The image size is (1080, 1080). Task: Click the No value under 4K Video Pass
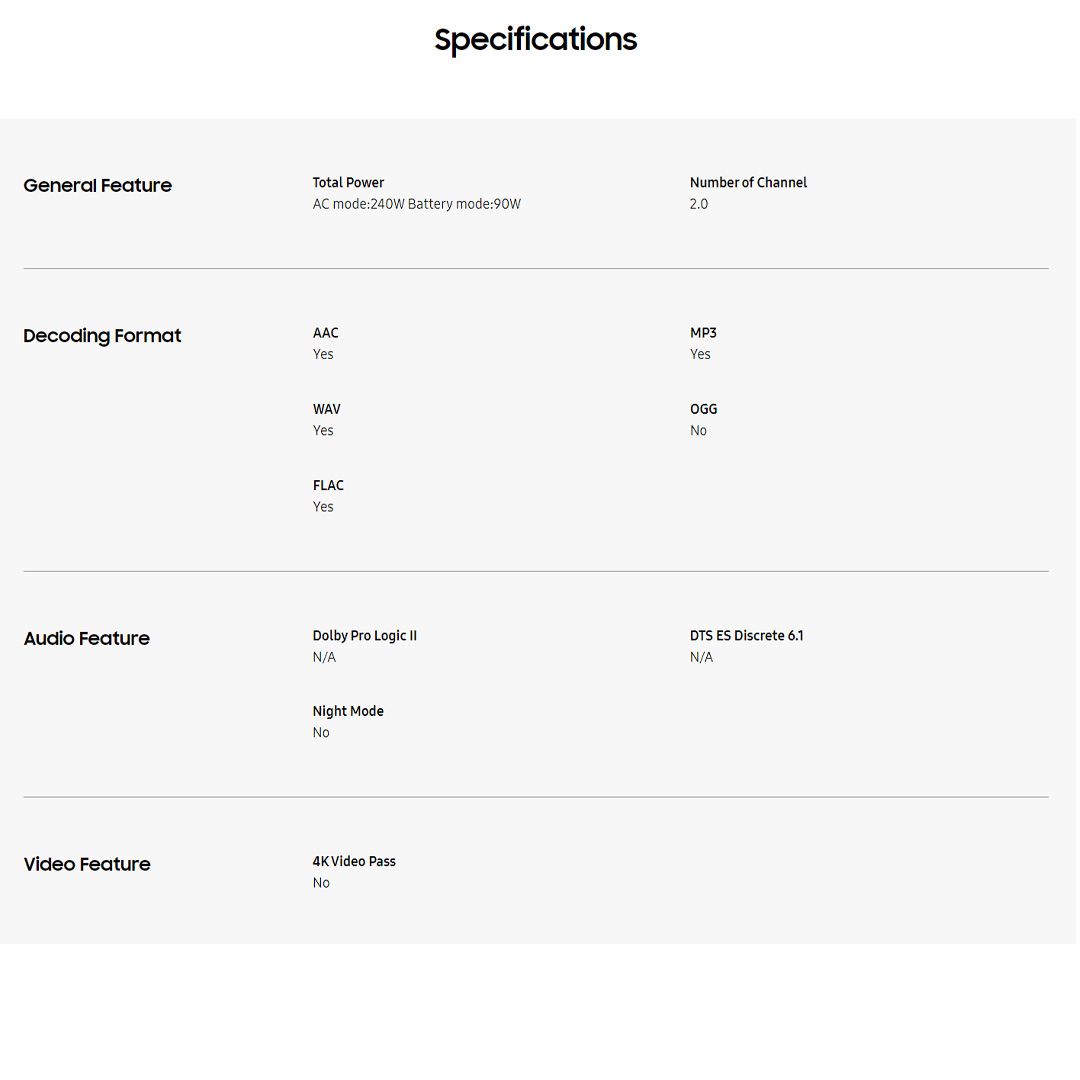[x=321, y=883]
